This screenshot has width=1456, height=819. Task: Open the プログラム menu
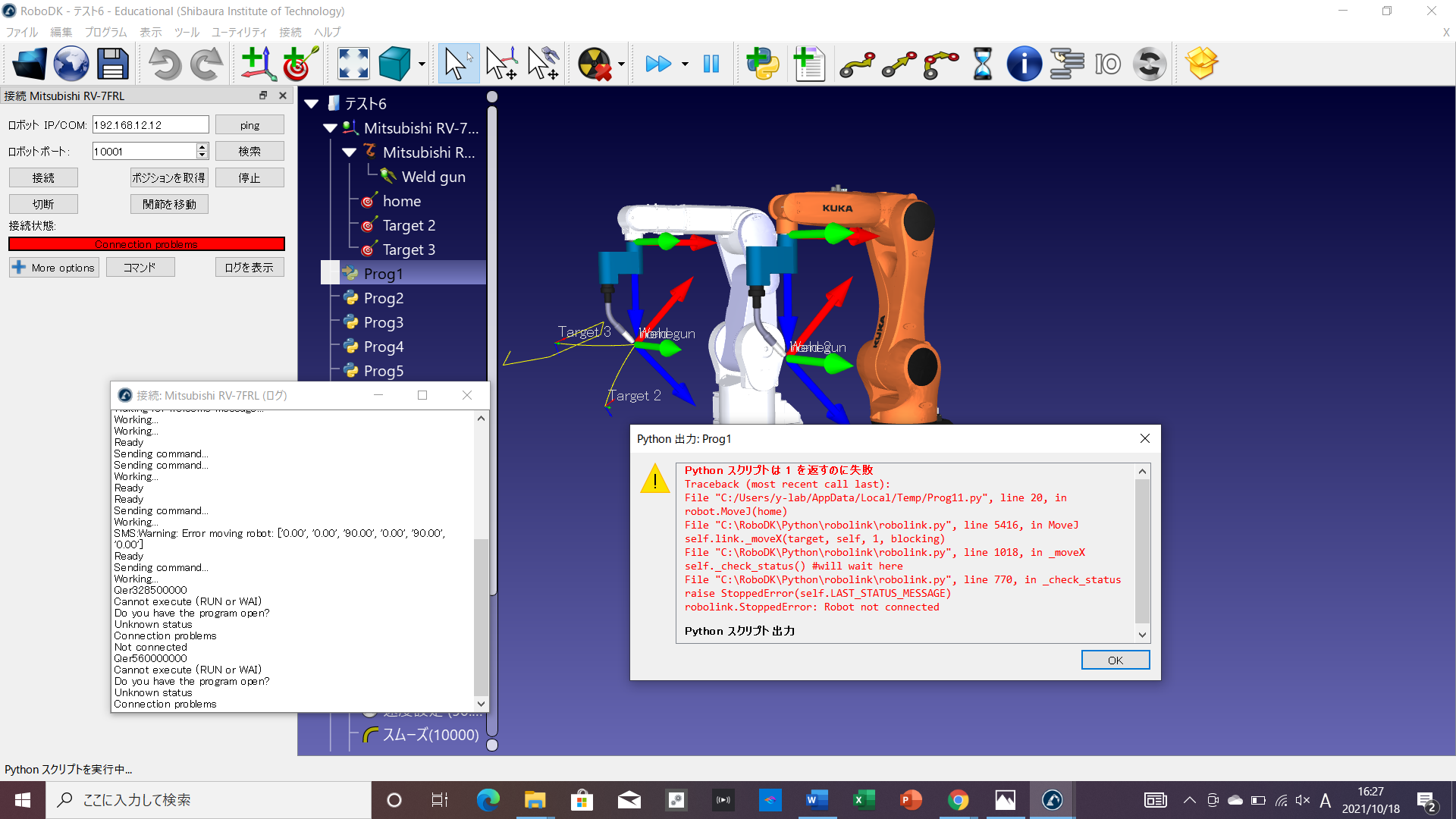point(105,32)
